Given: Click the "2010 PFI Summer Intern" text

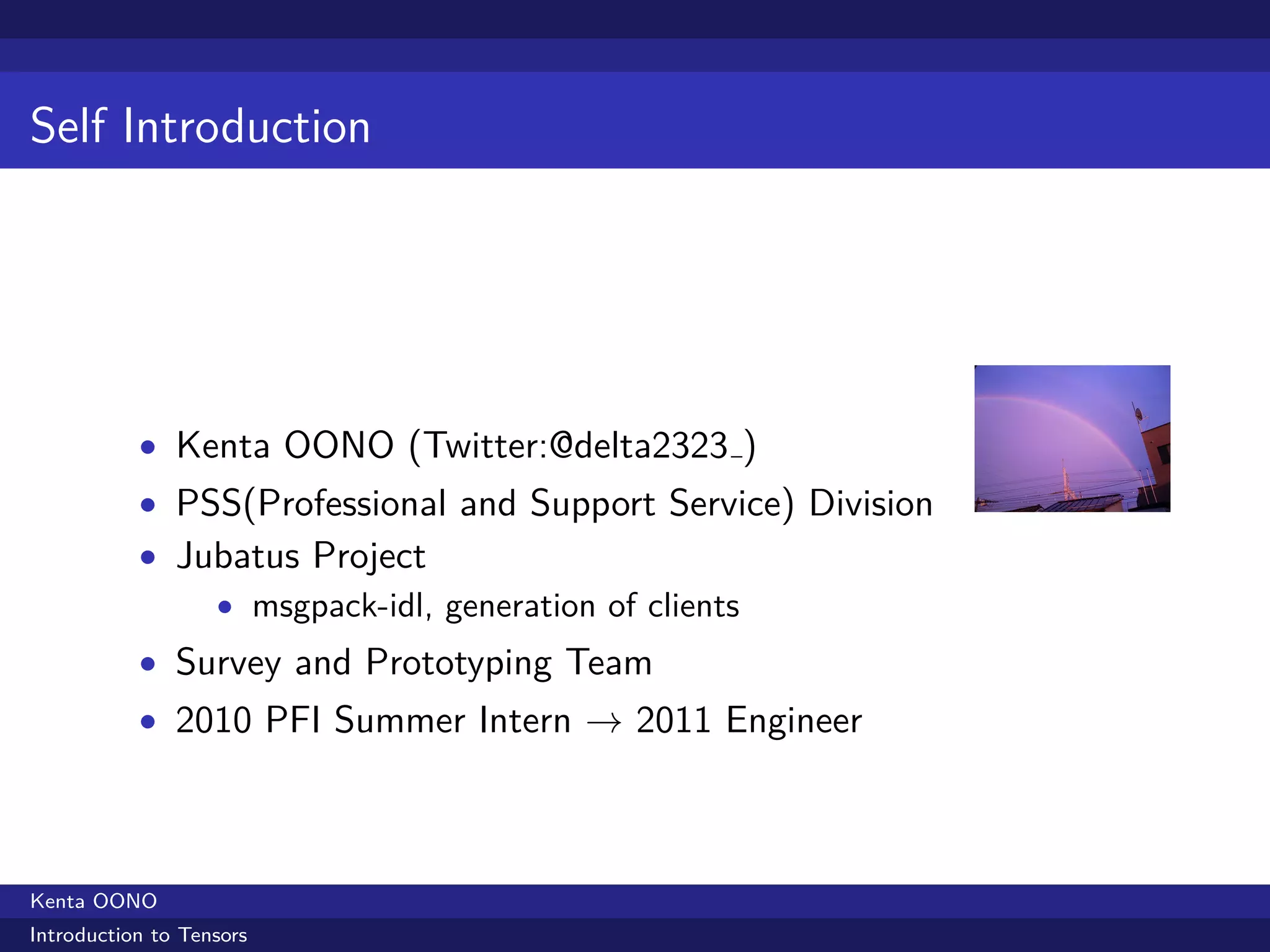Looking at the screenshot, I should (373, 721).
